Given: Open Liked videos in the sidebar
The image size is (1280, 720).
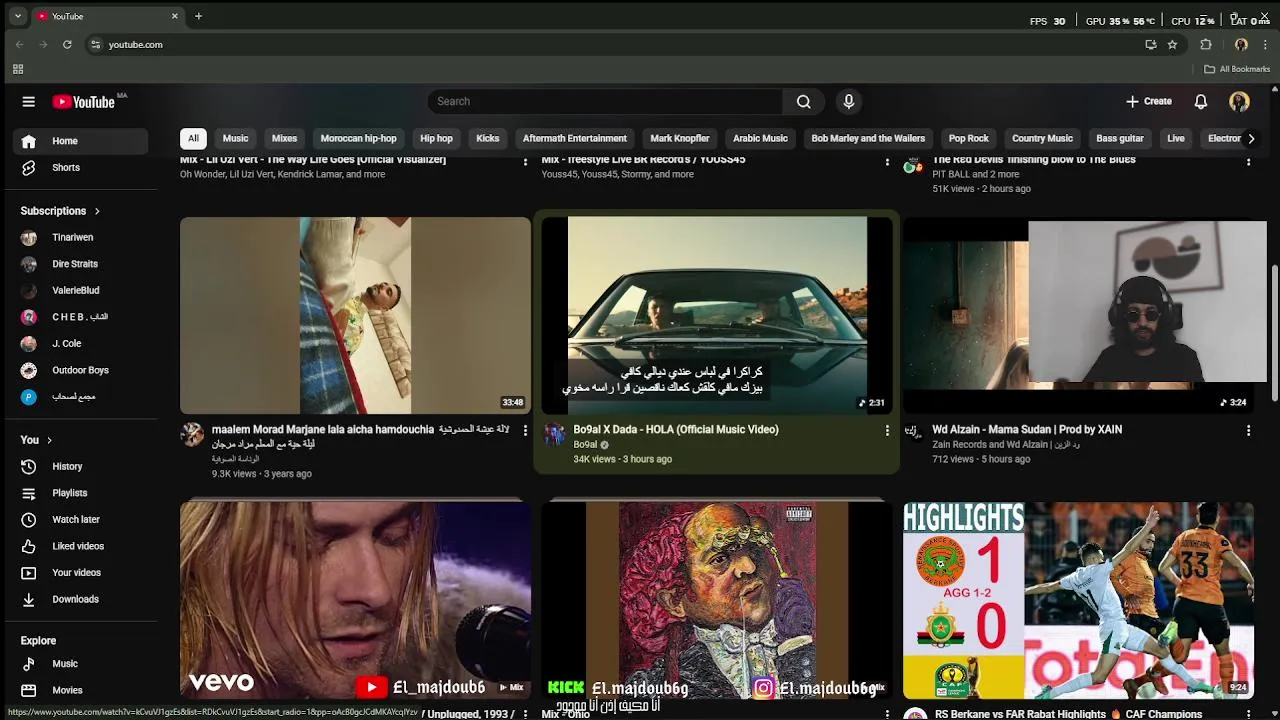Looking at the screenshot, I should click(x=80, y=546).
